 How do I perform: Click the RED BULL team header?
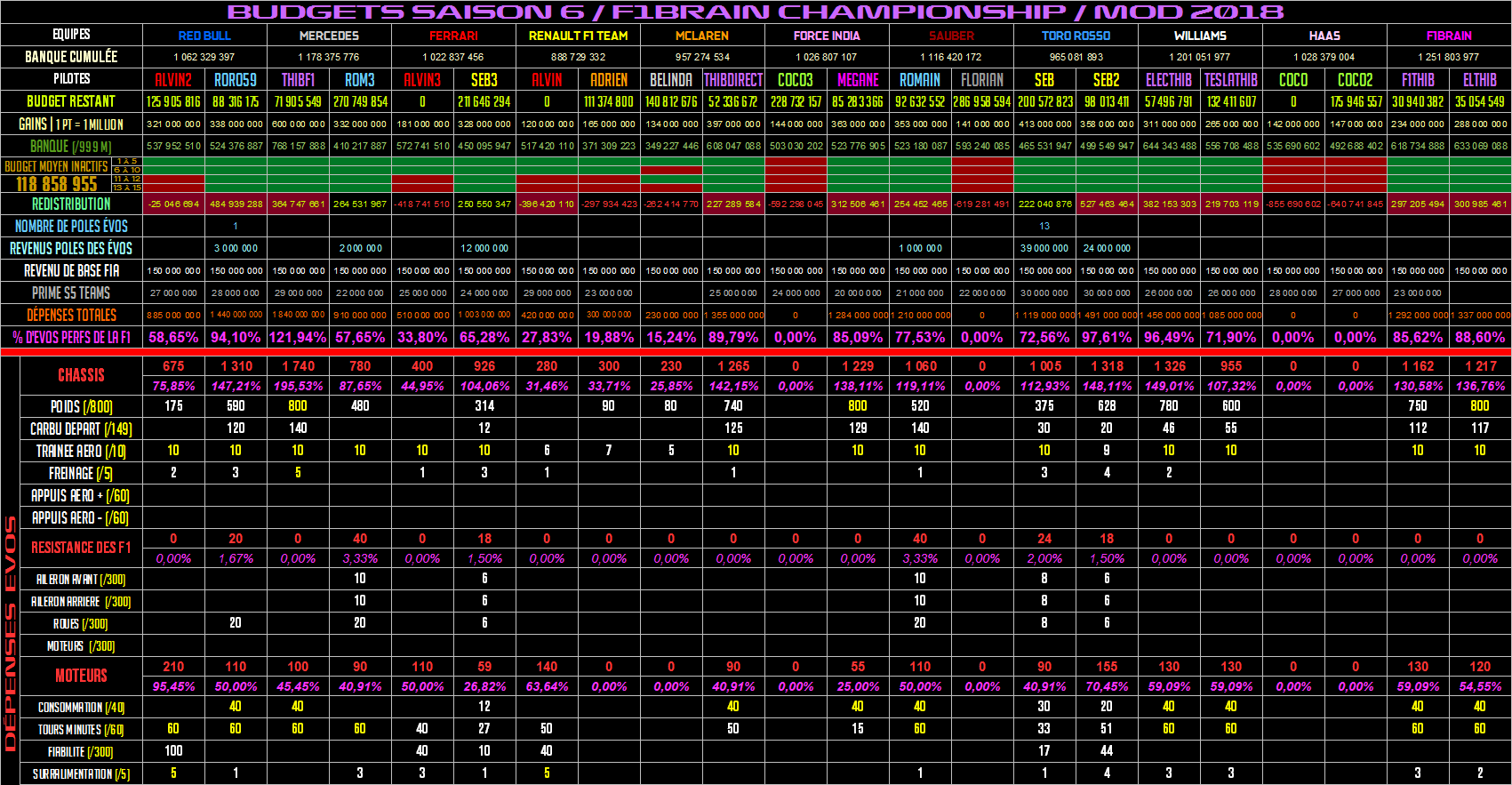coord(204,36)
